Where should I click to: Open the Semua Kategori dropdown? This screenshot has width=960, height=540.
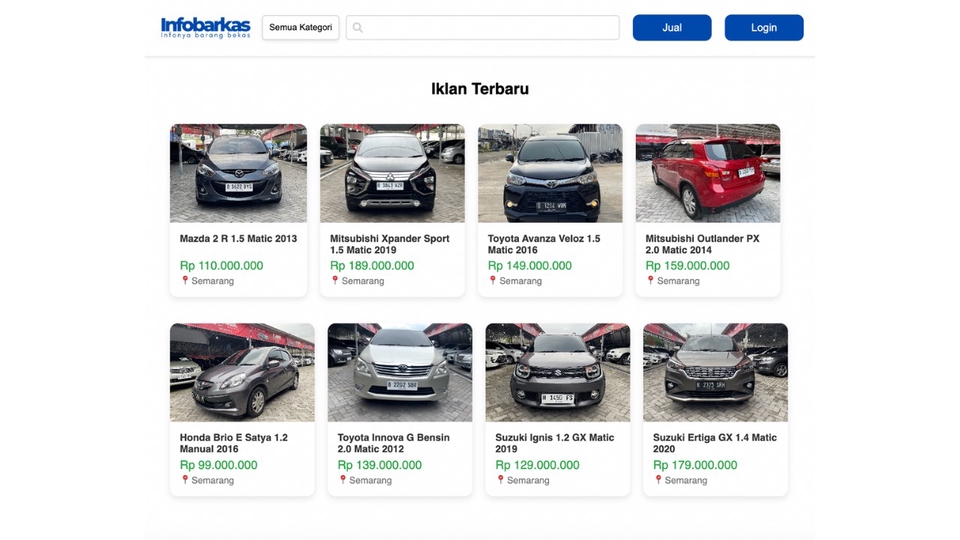tap(301, 28)
